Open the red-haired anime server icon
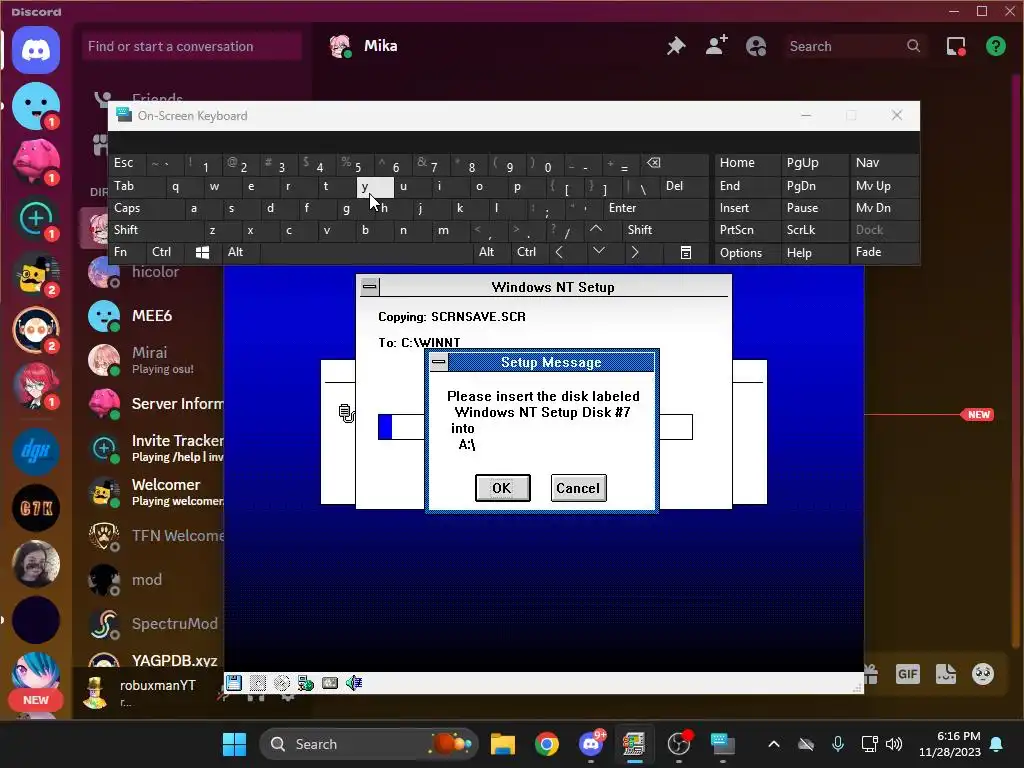This screenshot has height=768, width=1024. click(x=36, y=385)
